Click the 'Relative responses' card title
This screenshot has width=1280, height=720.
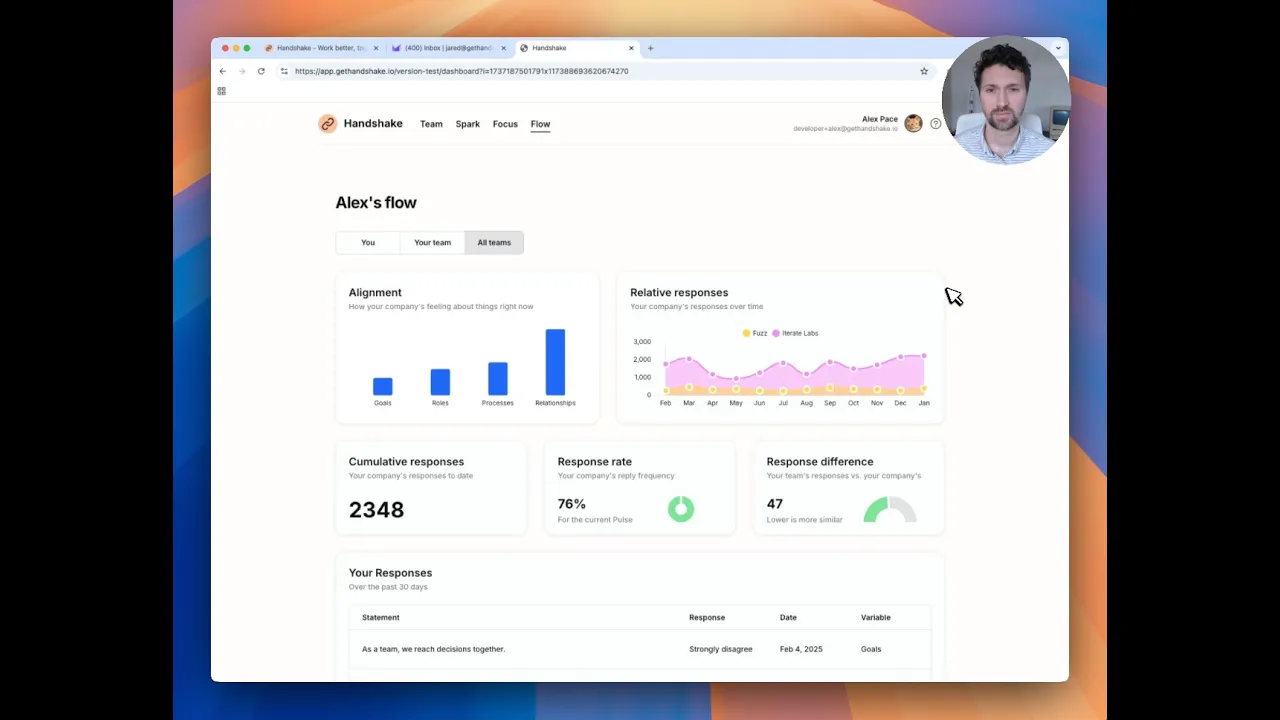click(x=679, y=293)
